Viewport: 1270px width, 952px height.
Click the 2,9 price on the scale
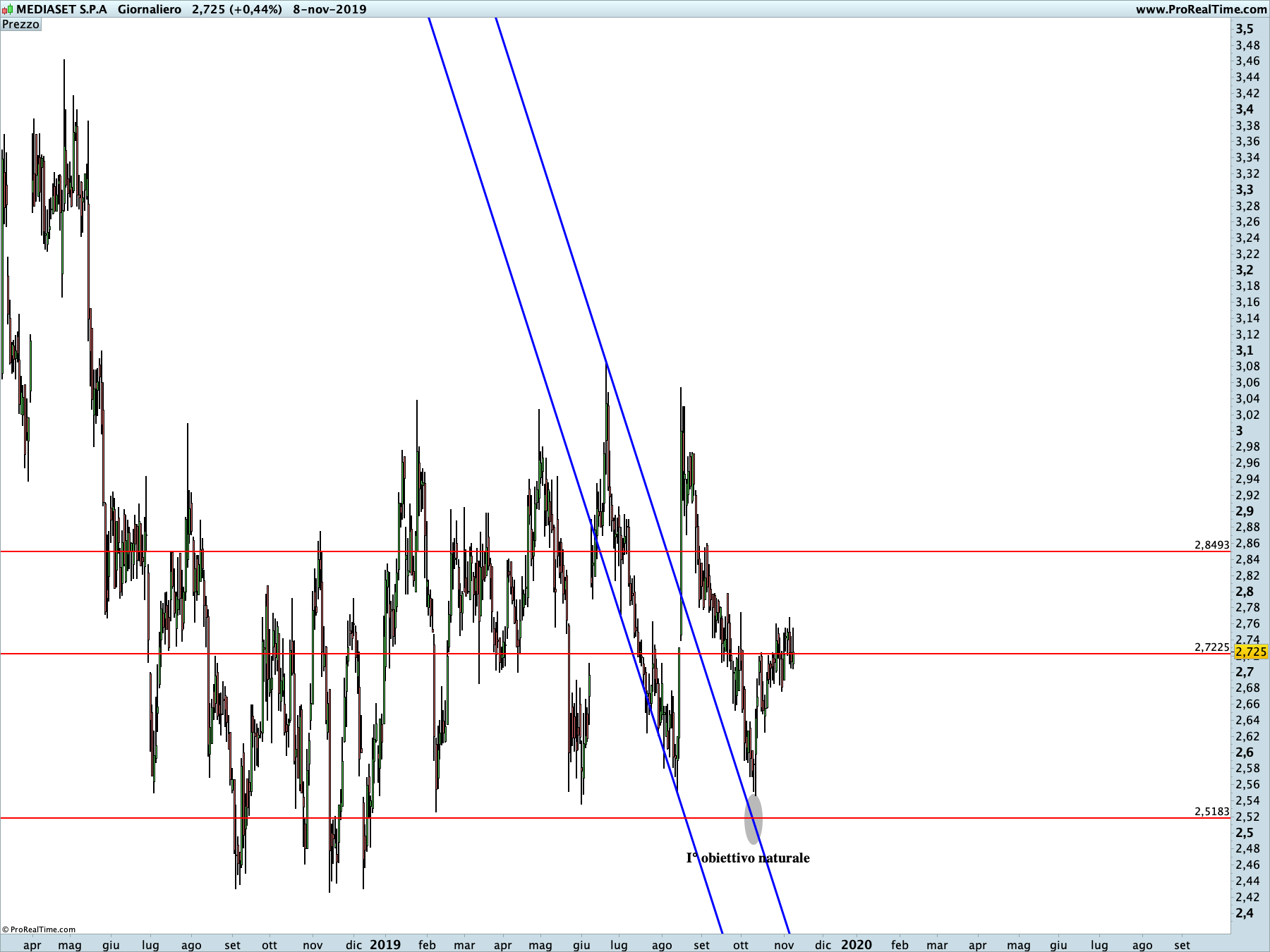click(1245, 511)
